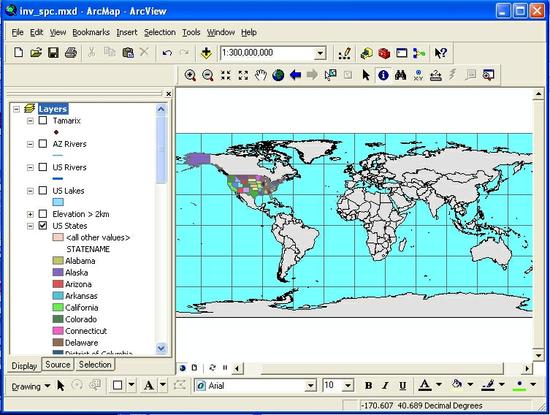Activate the Identify tool
Viewport: 550px width, 415px height.
[383, 75]
